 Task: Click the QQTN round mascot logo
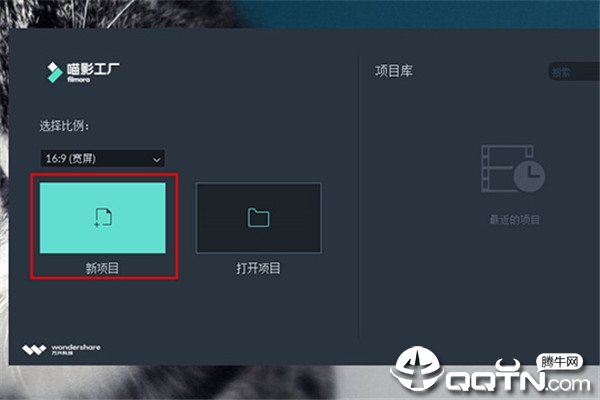tap(417, 368)
